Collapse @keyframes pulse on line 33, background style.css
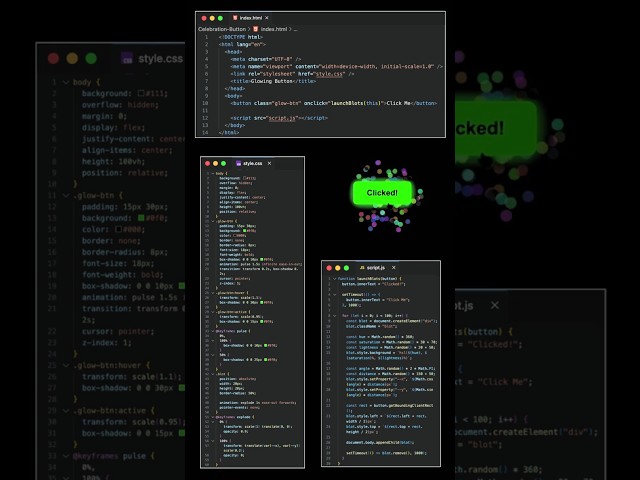This screenshot has height=480, width=640. [66, 456]
